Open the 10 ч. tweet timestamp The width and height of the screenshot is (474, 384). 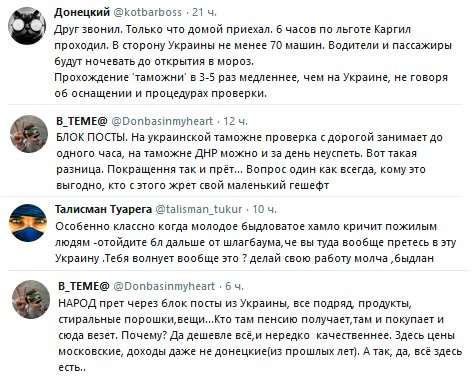[264, 209]
